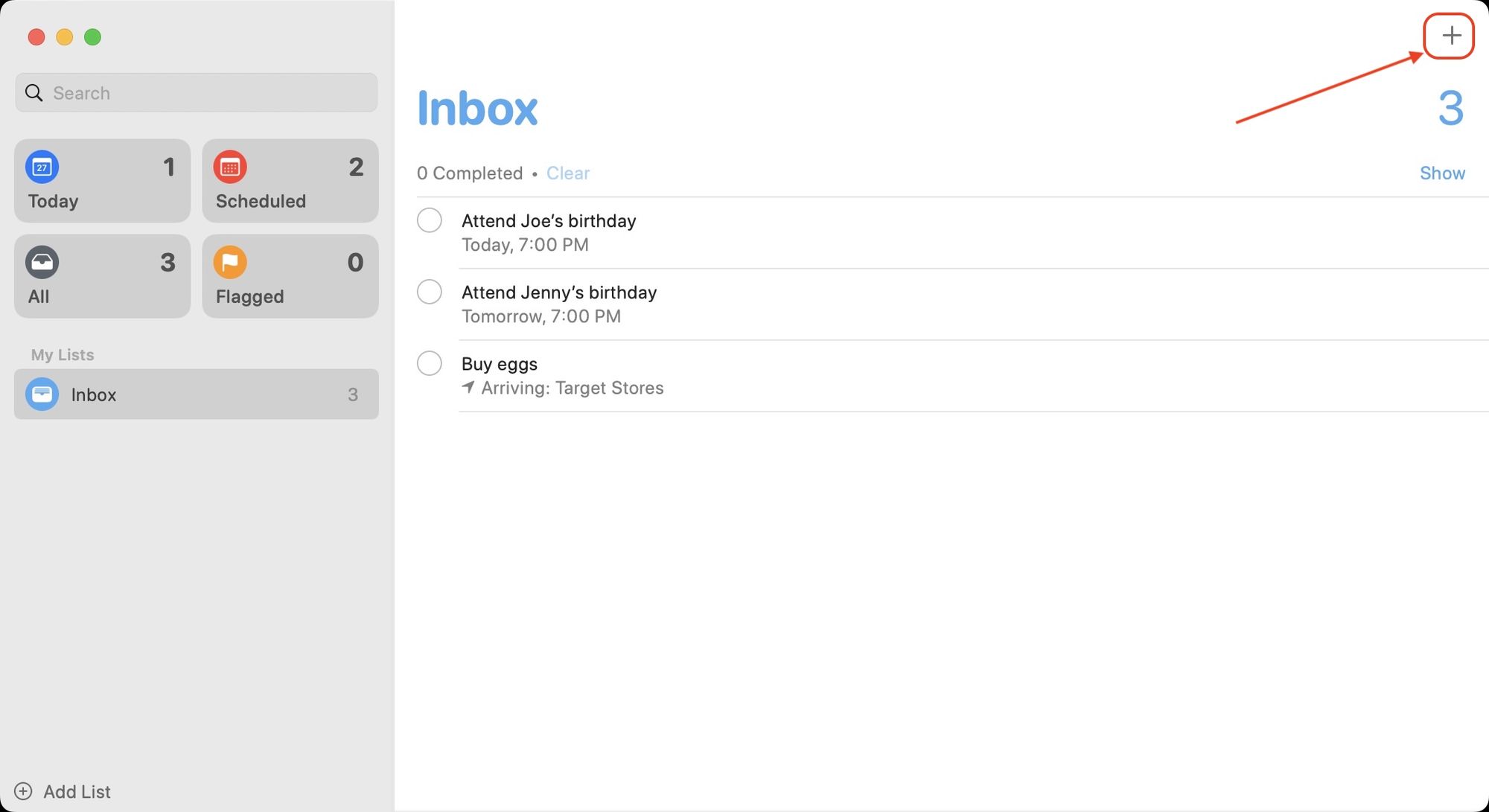Mark Attend Joe's birthday as completed

pos(429,220)
